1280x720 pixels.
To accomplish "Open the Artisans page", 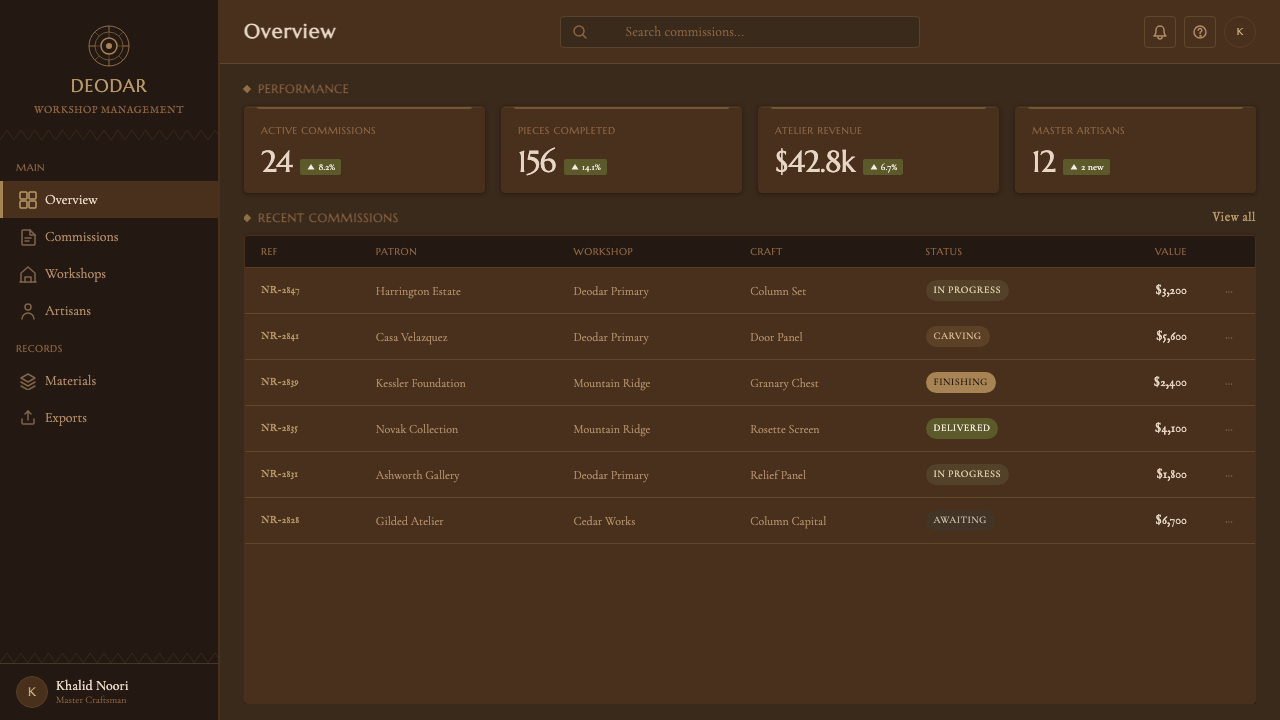I will tap(109, 311).
